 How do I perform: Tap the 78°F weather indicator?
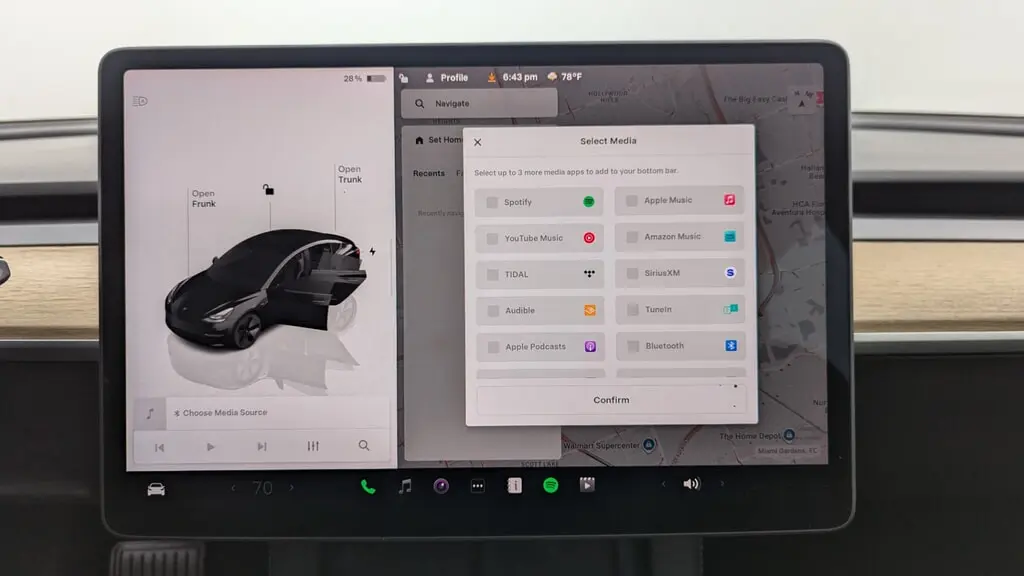566,77
